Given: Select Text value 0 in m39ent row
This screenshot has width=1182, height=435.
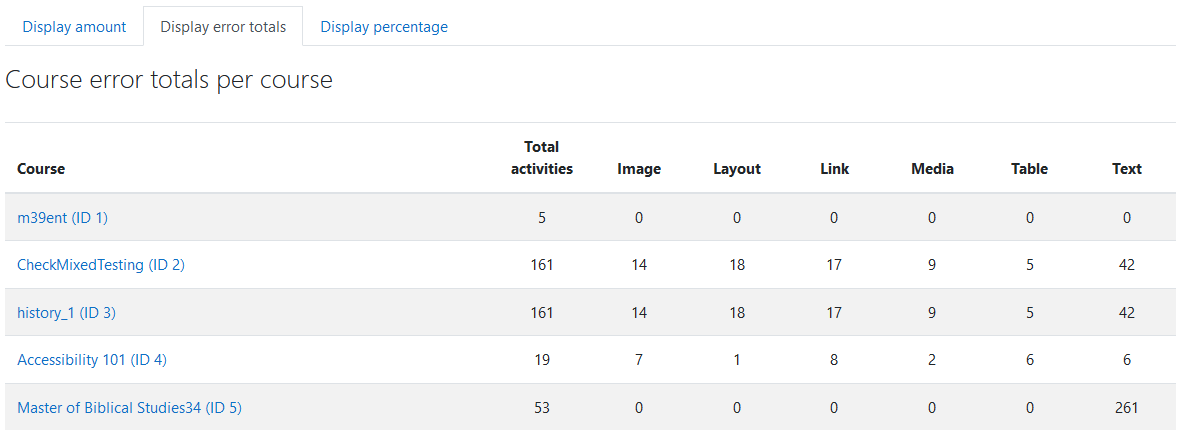Looking at the screenshot, I should pos(1127,218).
